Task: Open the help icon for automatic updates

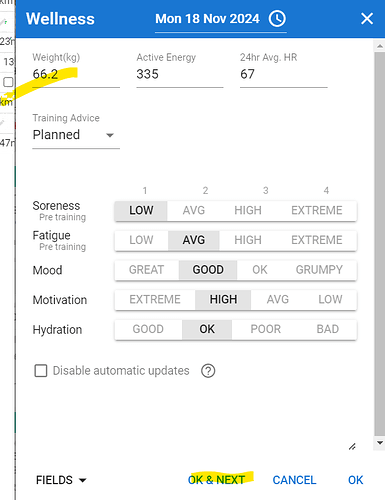Action: tap(208, 371)
